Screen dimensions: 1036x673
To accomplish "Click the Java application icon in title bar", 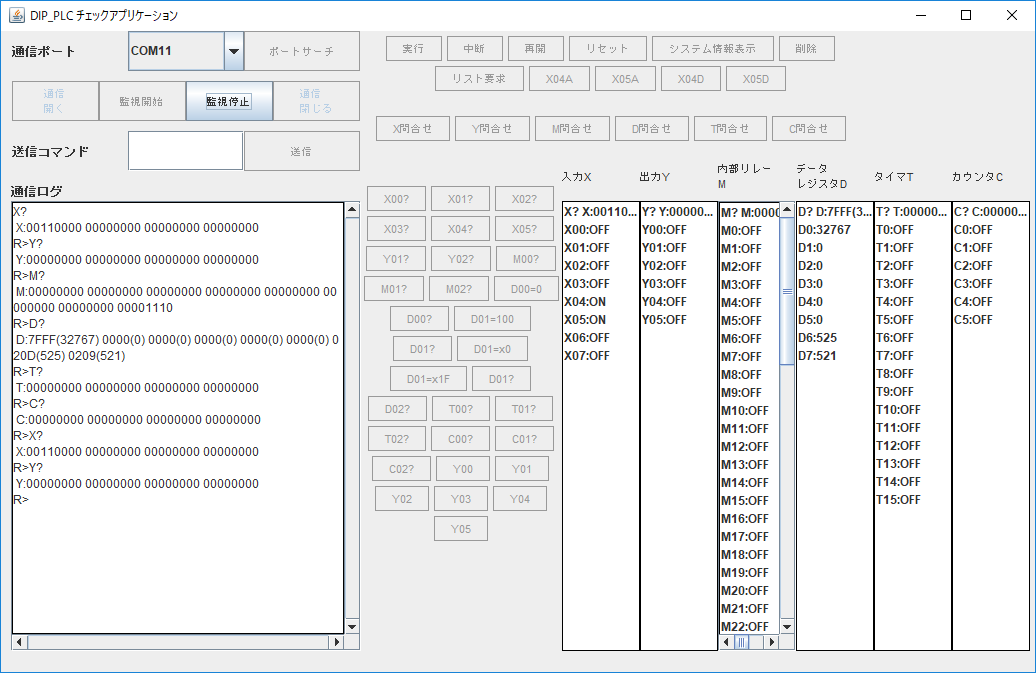I will [16, 15].
